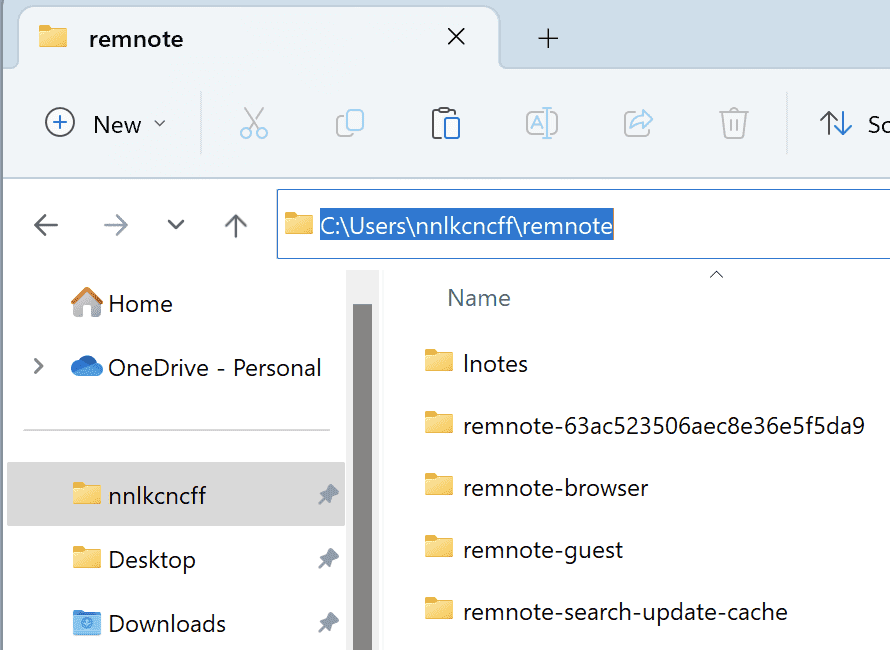890x650 pixels.
Task: Select the remnote-browser folder
Action: pos(555,488)
